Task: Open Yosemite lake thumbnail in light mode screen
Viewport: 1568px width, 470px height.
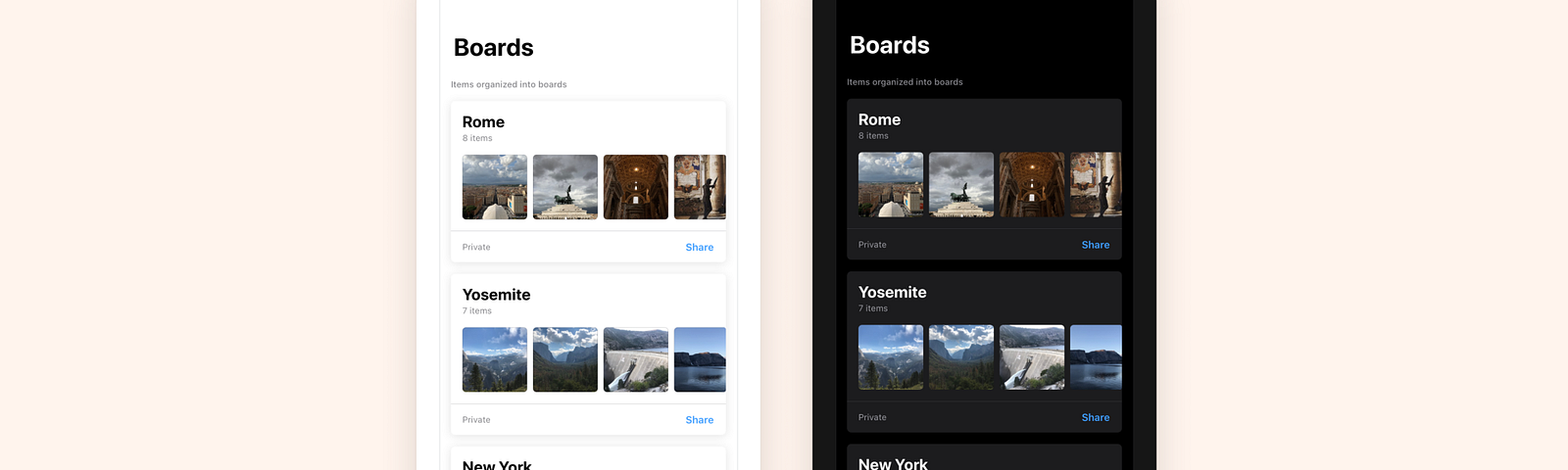Action: (x=700, y=359)
